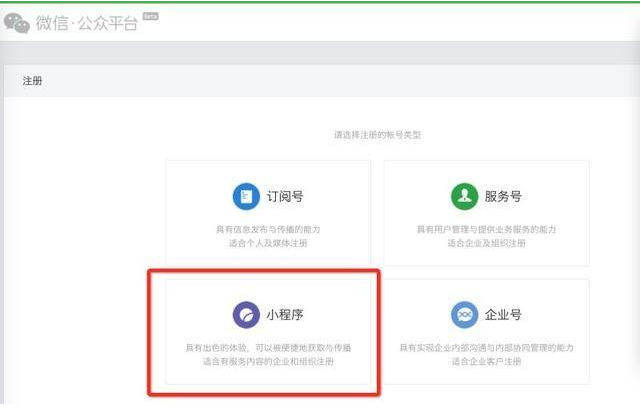Choose the 服务号 account type label
Image resolution: width=641 pixels, height=418 pixels.
(503, 197)
